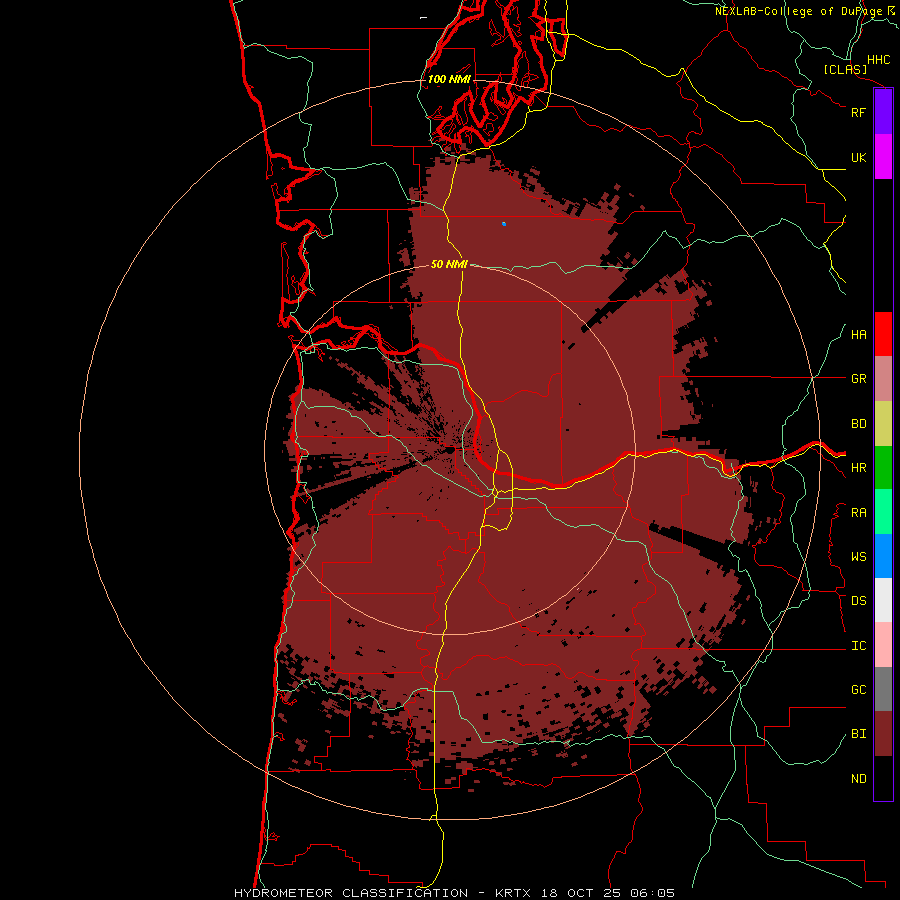Click the UK legend label
The width and height of the screenshot is (900, 900).
(x=858, y=157)
